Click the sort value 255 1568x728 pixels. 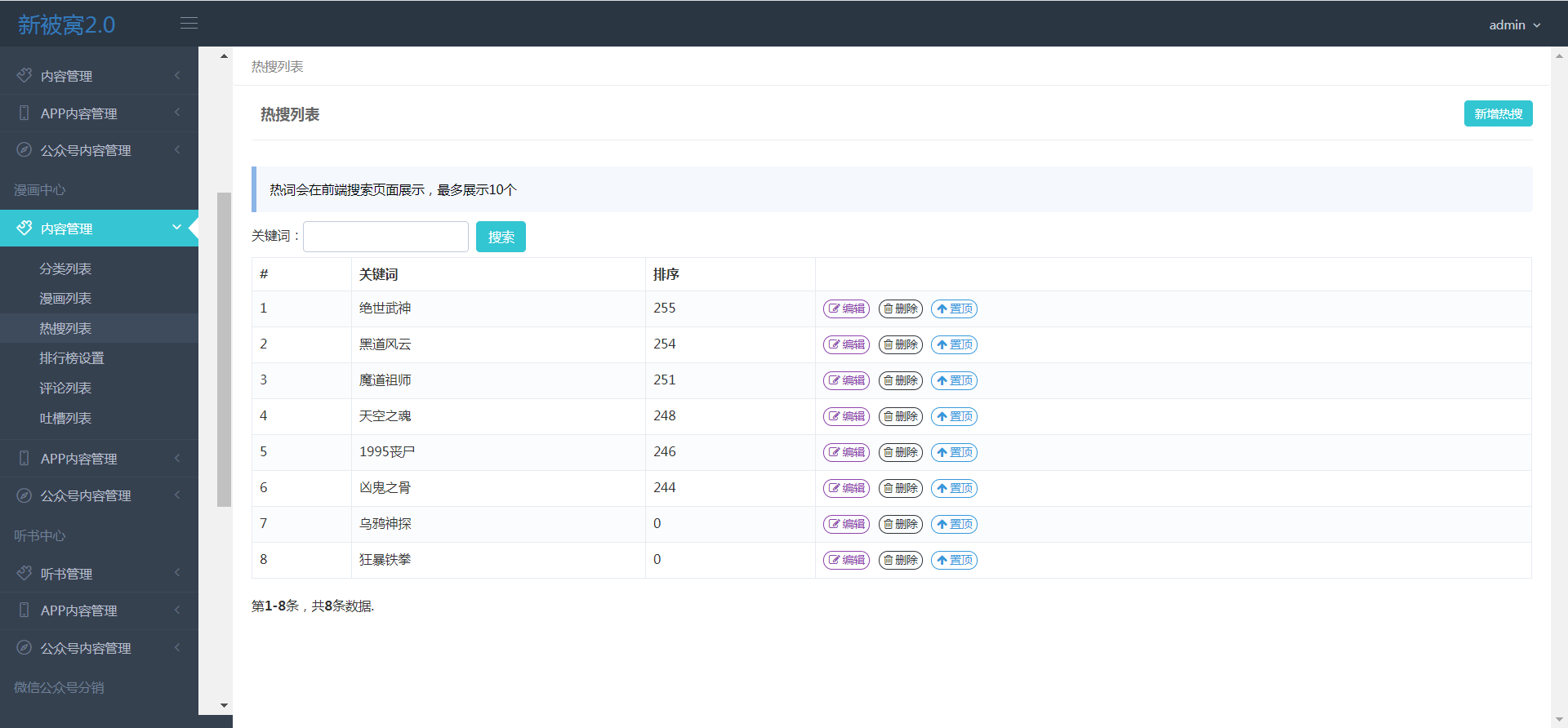665,309
